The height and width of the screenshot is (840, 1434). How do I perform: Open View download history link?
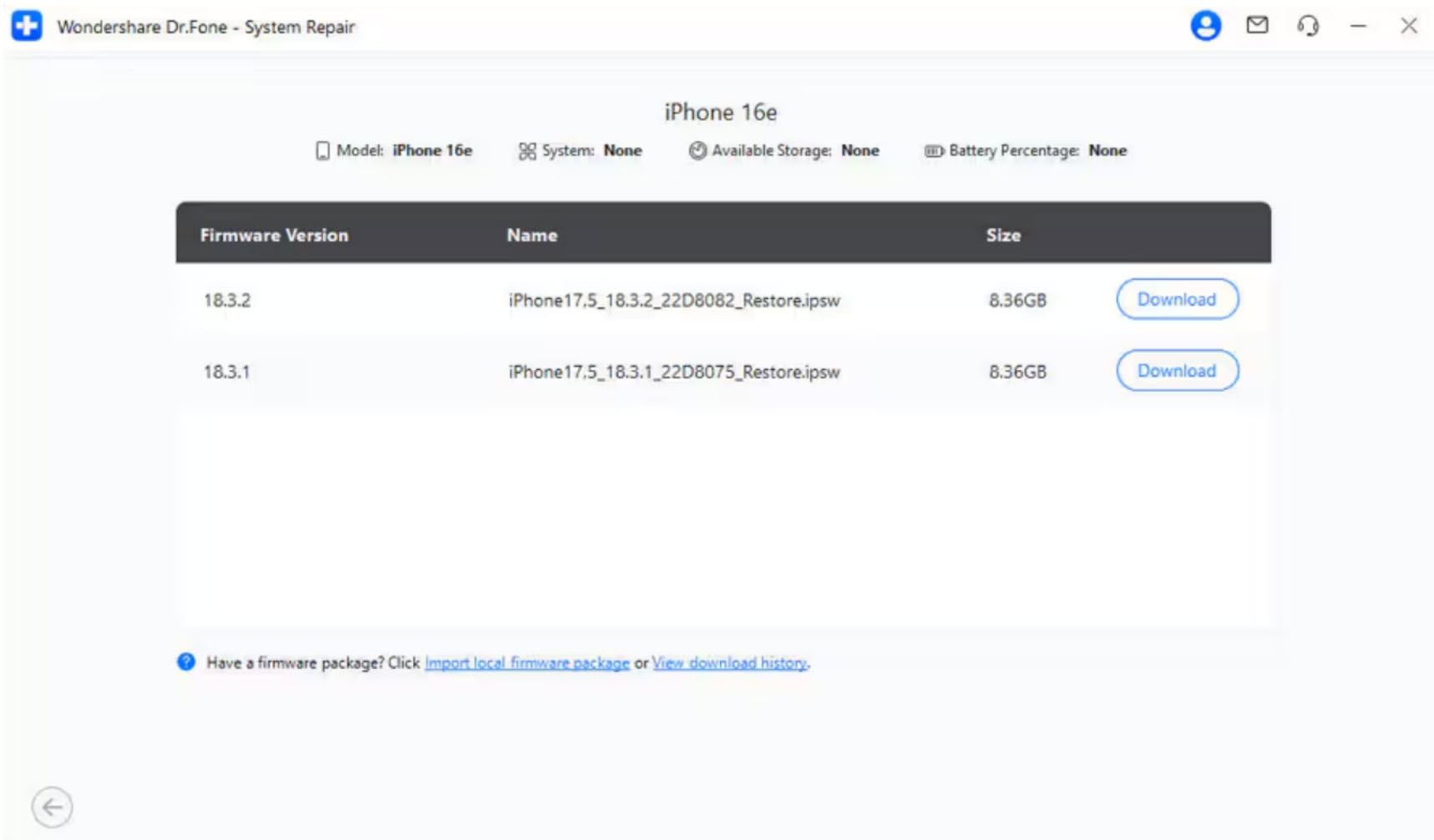pos(729,663)
